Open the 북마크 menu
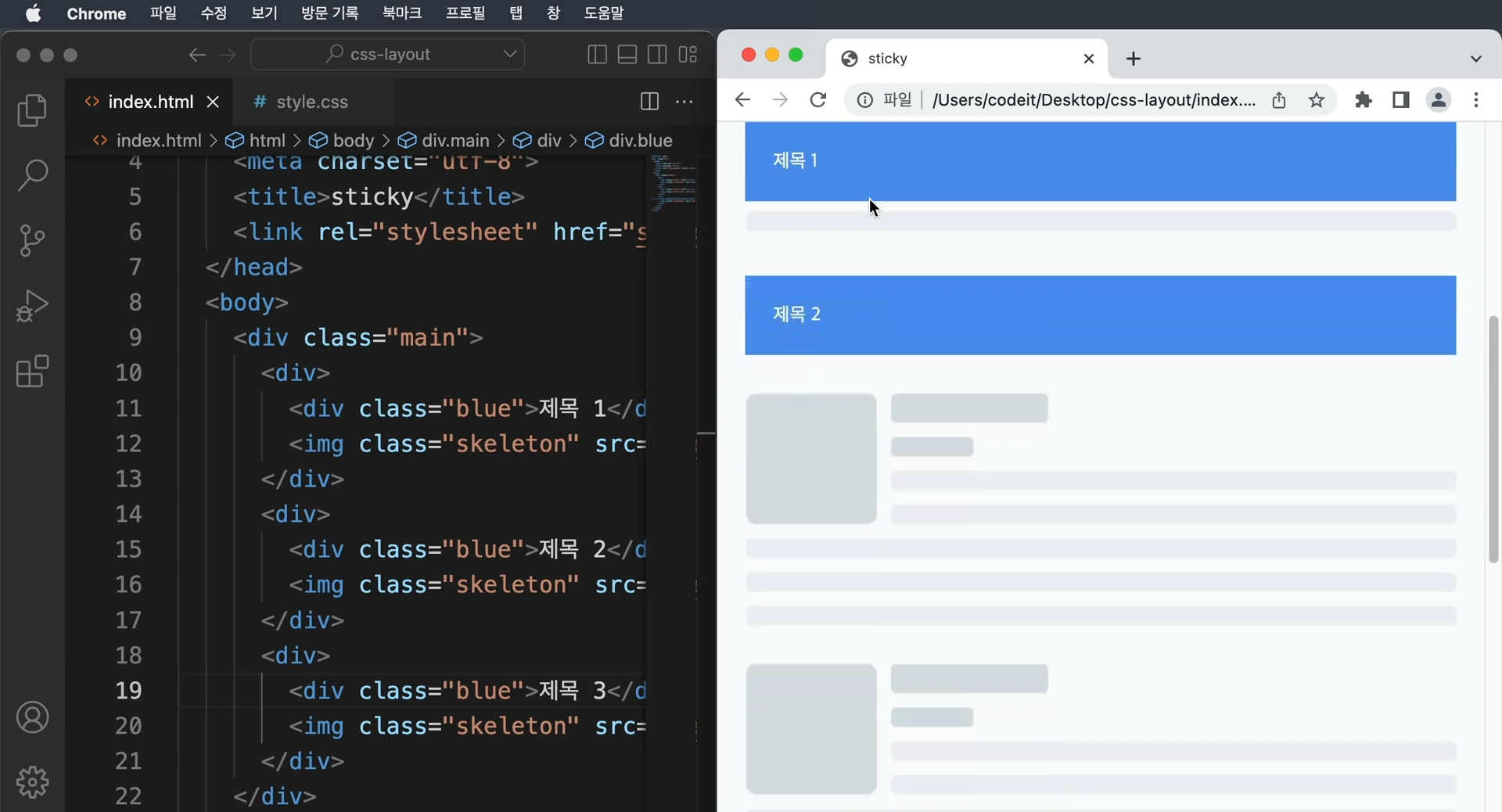The image size is (1502, 812). tap(402, 13)
